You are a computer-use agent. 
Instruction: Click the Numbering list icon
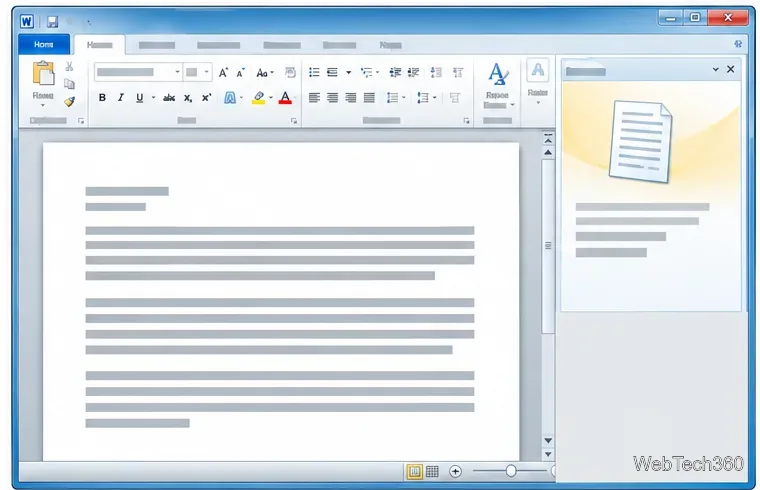coord(332,72)
